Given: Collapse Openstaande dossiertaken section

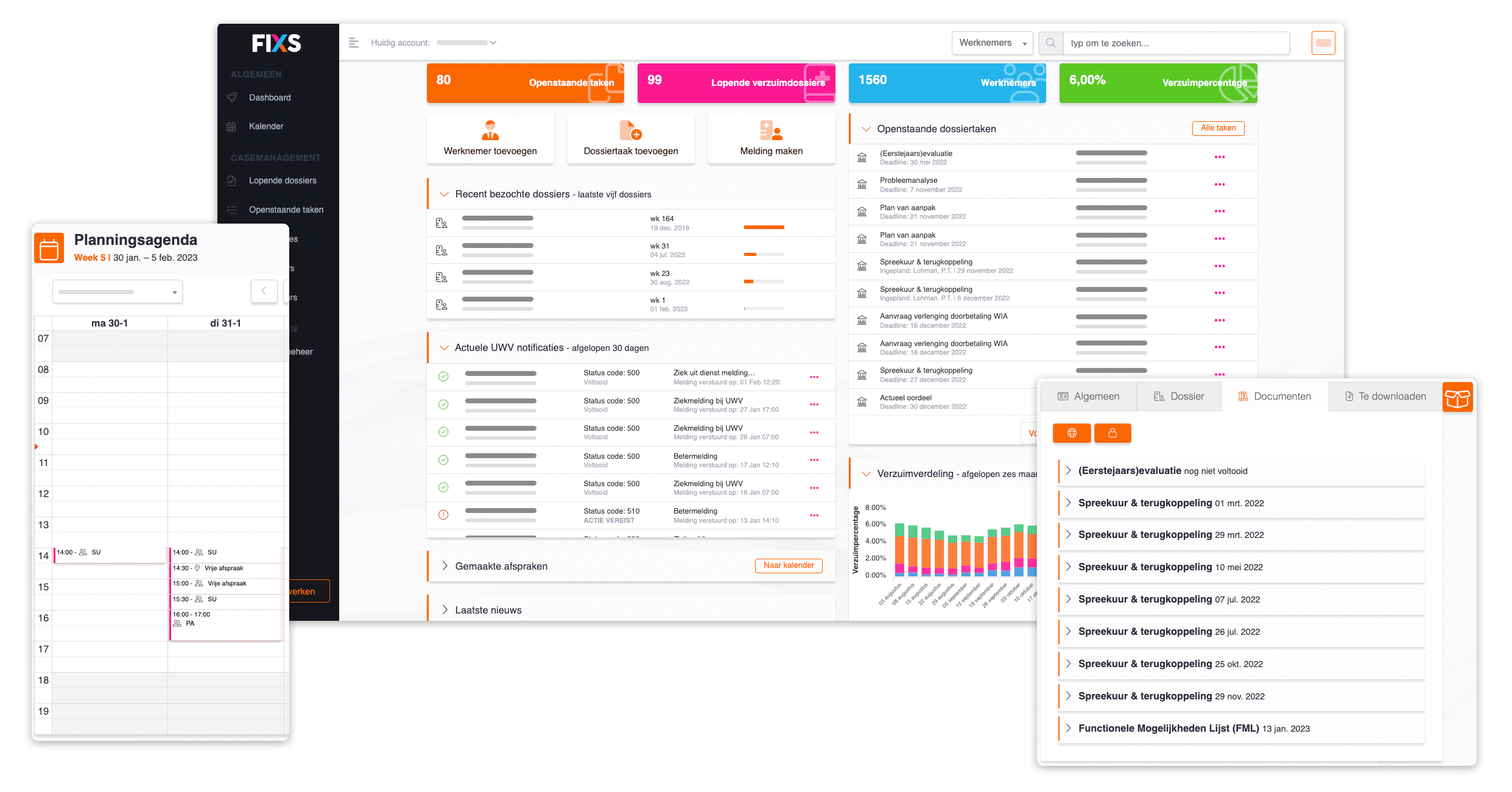Looking at the screenshot, I should point(866,129).
